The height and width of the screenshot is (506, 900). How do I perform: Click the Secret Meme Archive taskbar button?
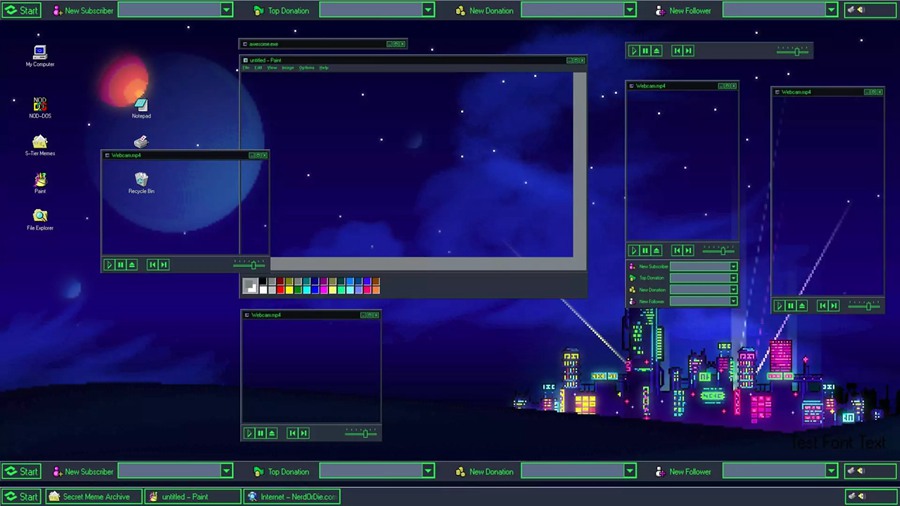pos(92,496)
